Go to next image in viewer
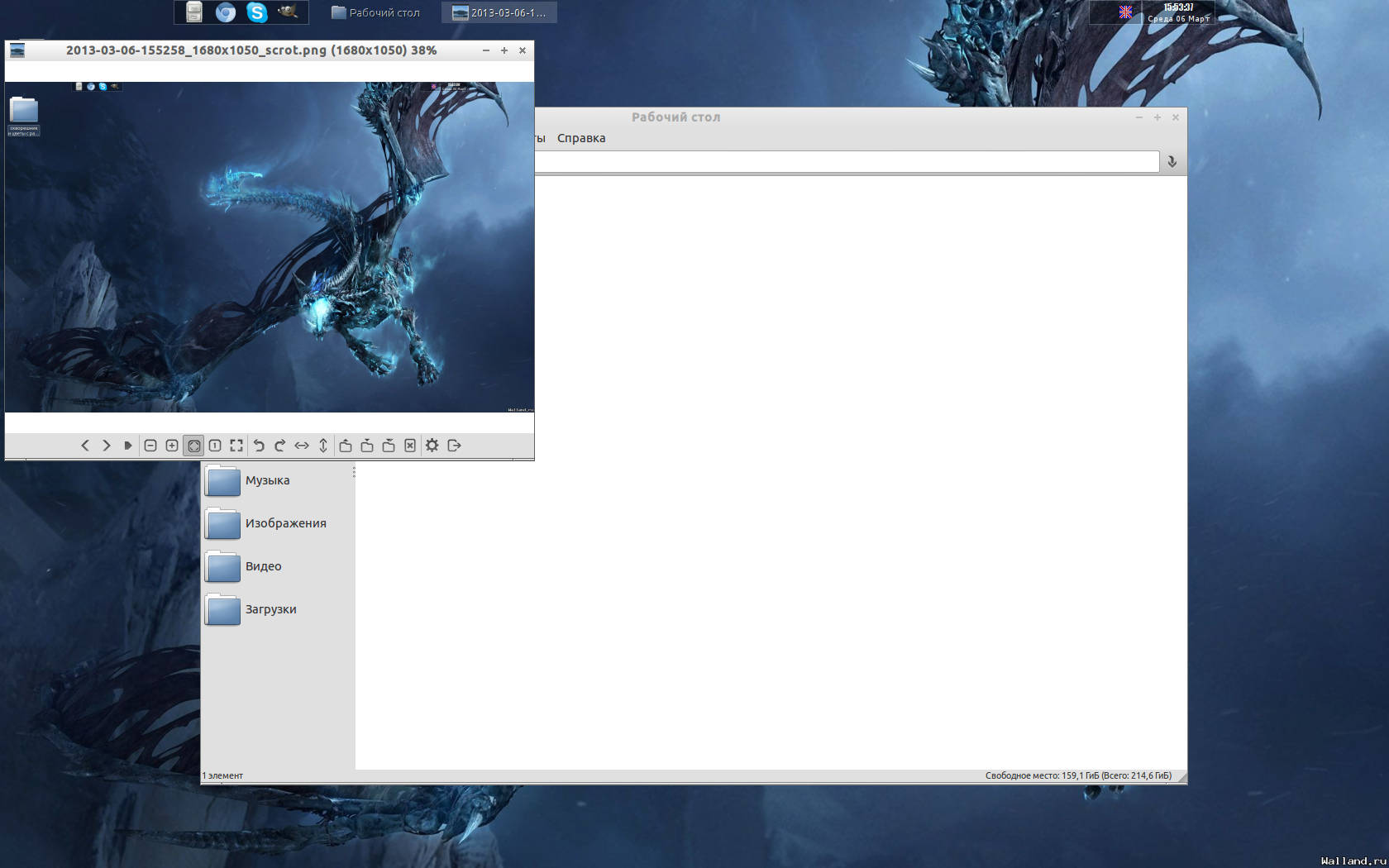 pos(107,446)
